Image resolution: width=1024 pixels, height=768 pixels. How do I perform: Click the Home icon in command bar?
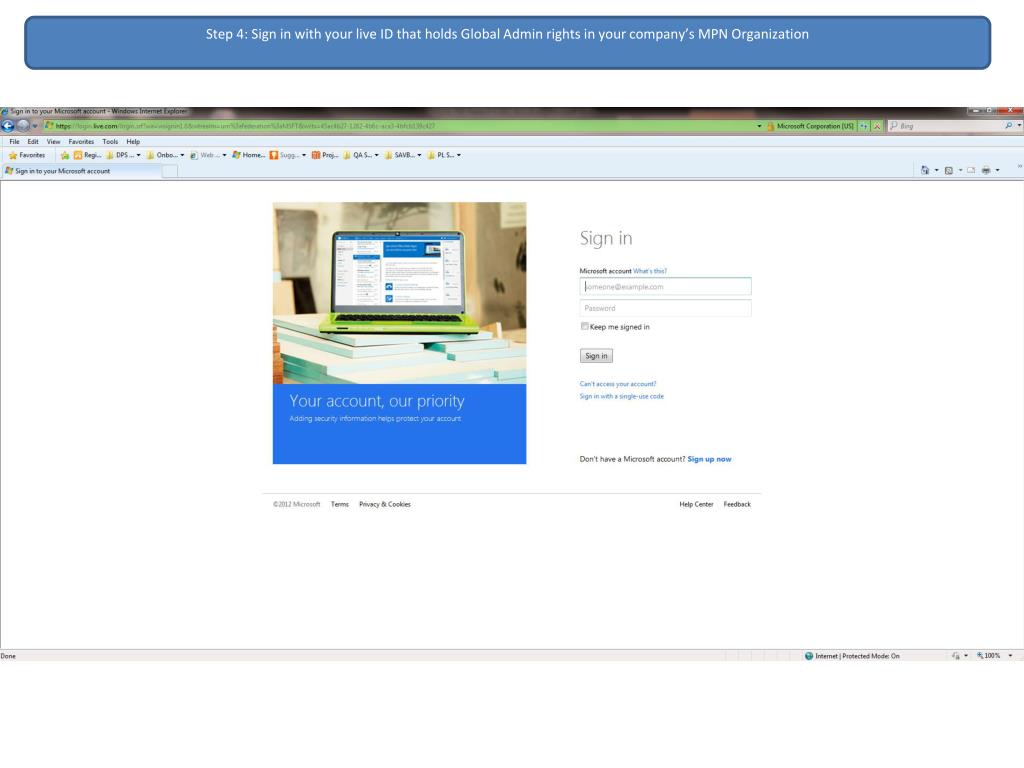925,170
